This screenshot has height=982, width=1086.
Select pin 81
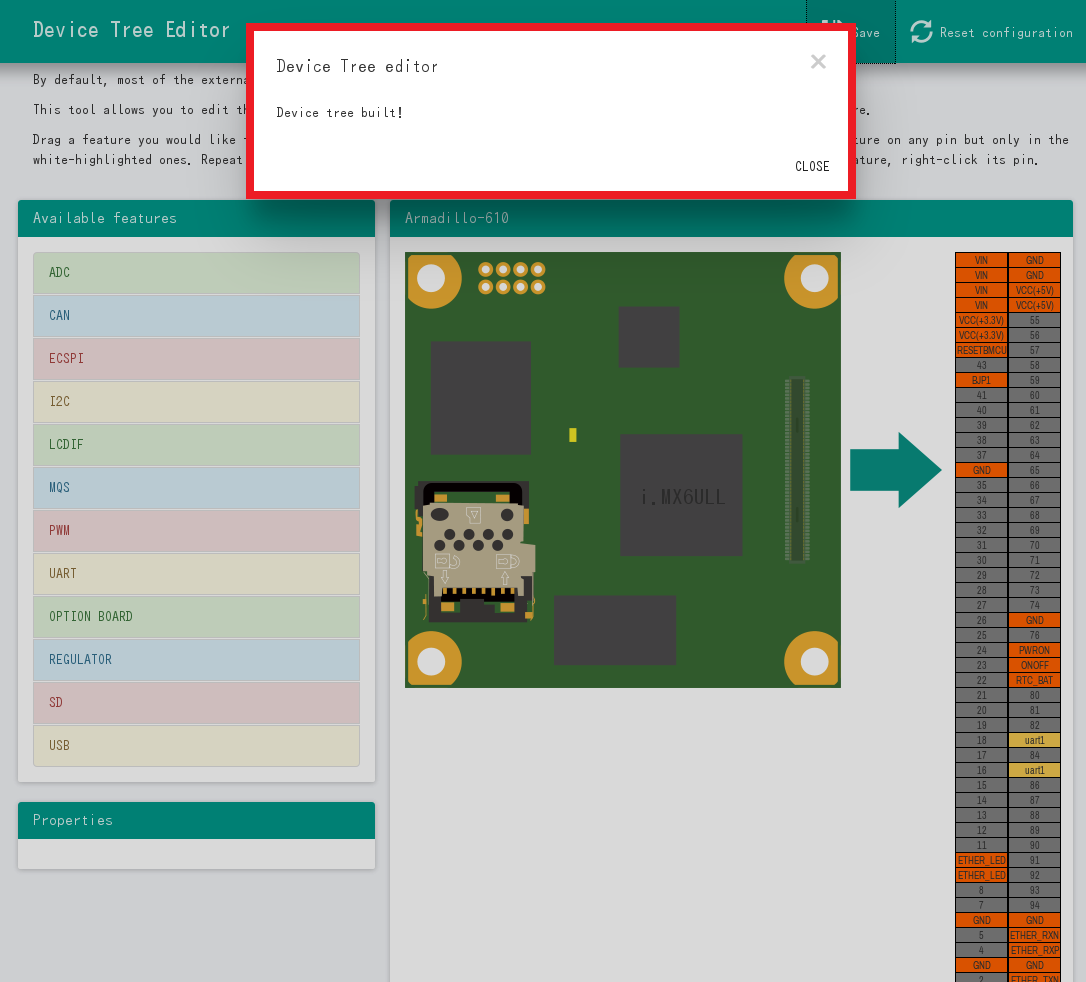pyautogui.click(x=1034, y=711)
